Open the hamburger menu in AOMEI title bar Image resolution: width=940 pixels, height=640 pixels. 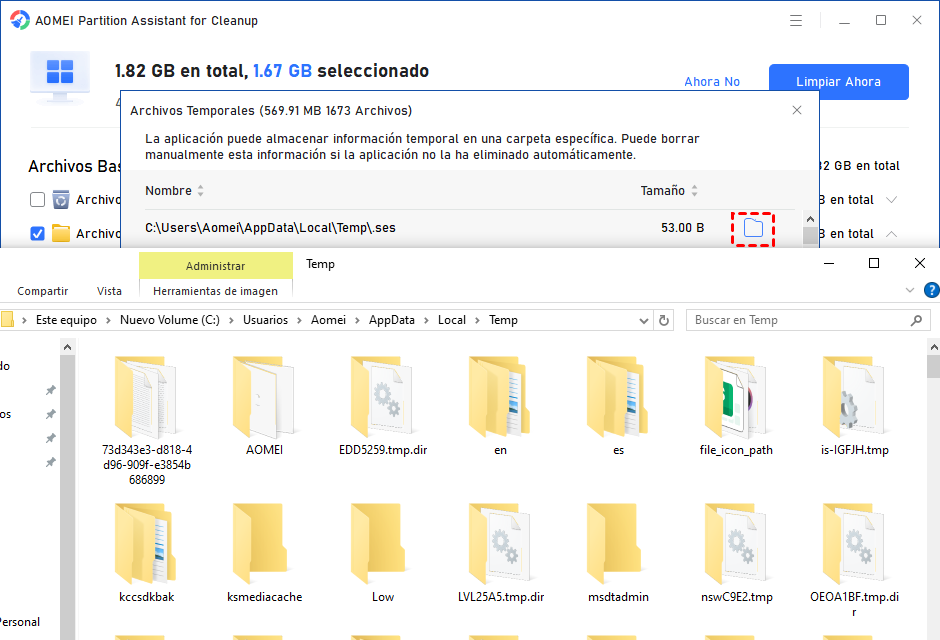click(795, 19)
